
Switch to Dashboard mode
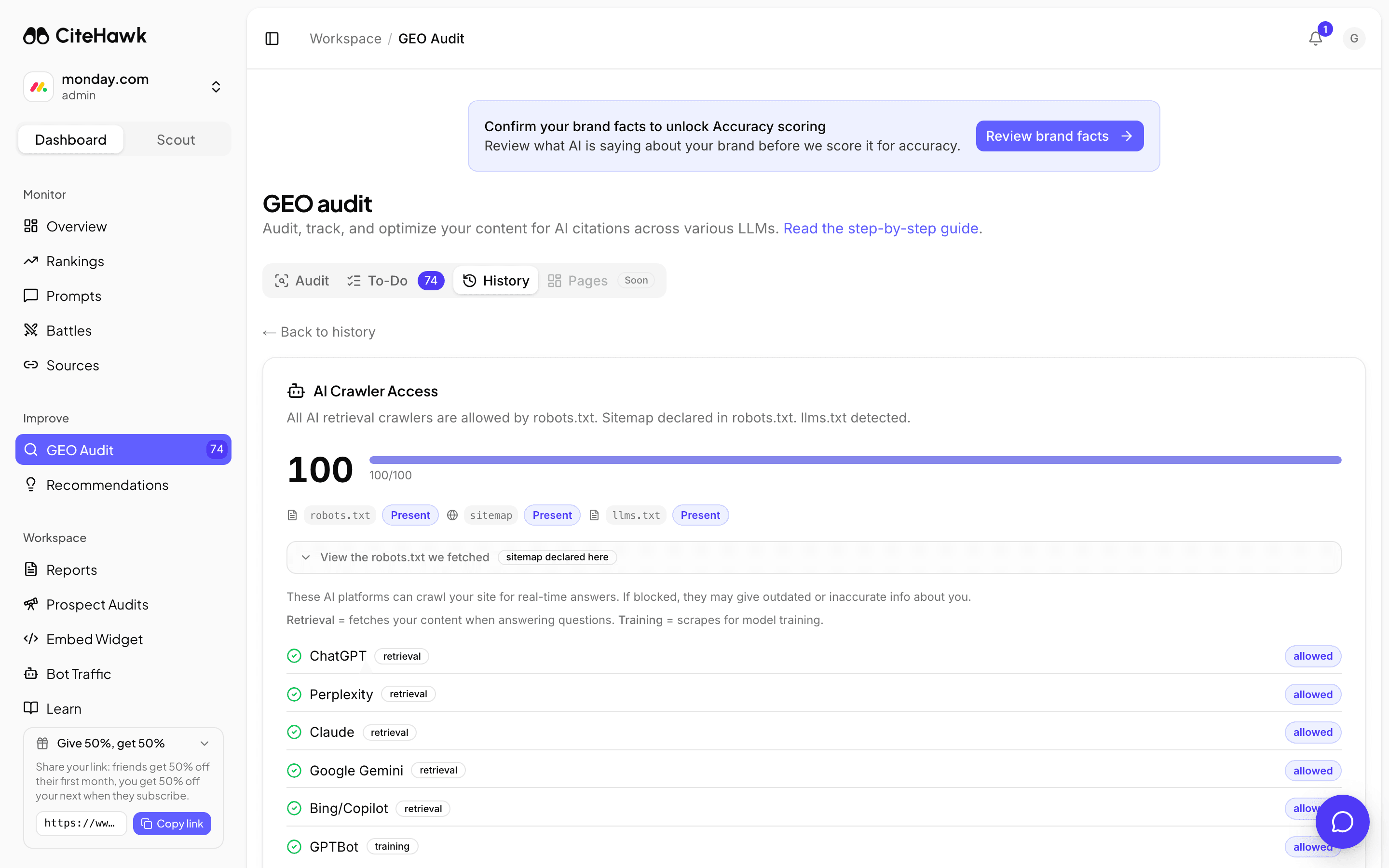click(70, 139)
